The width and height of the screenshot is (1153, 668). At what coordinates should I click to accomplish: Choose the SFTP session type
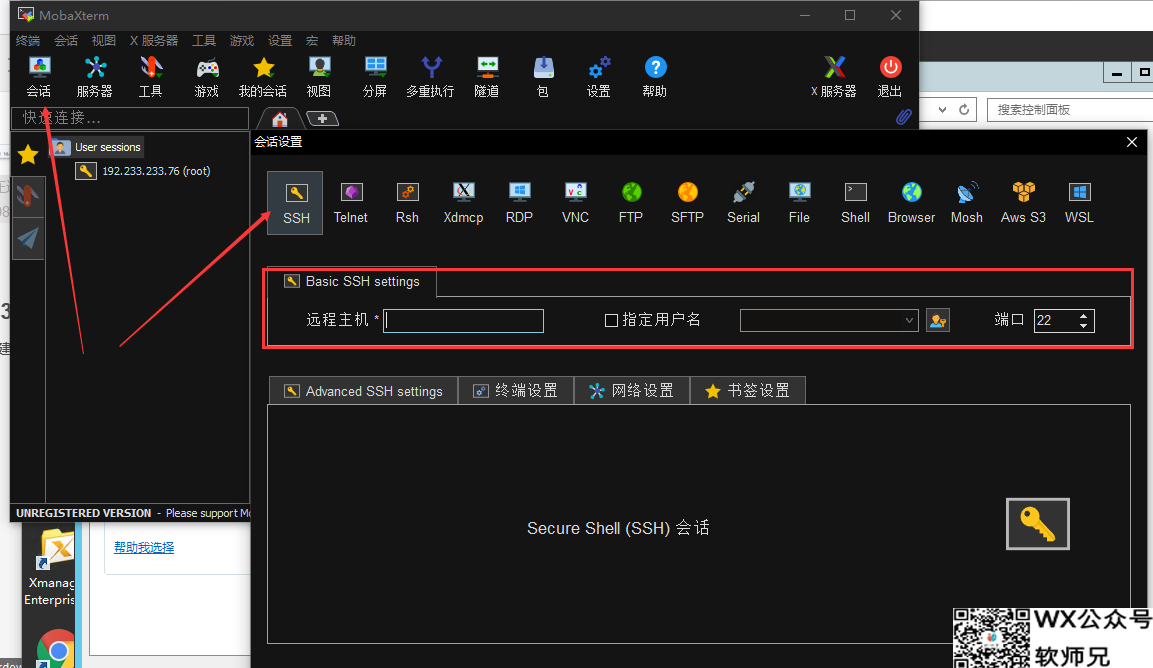pyautogui.click(x=688, y=203)
